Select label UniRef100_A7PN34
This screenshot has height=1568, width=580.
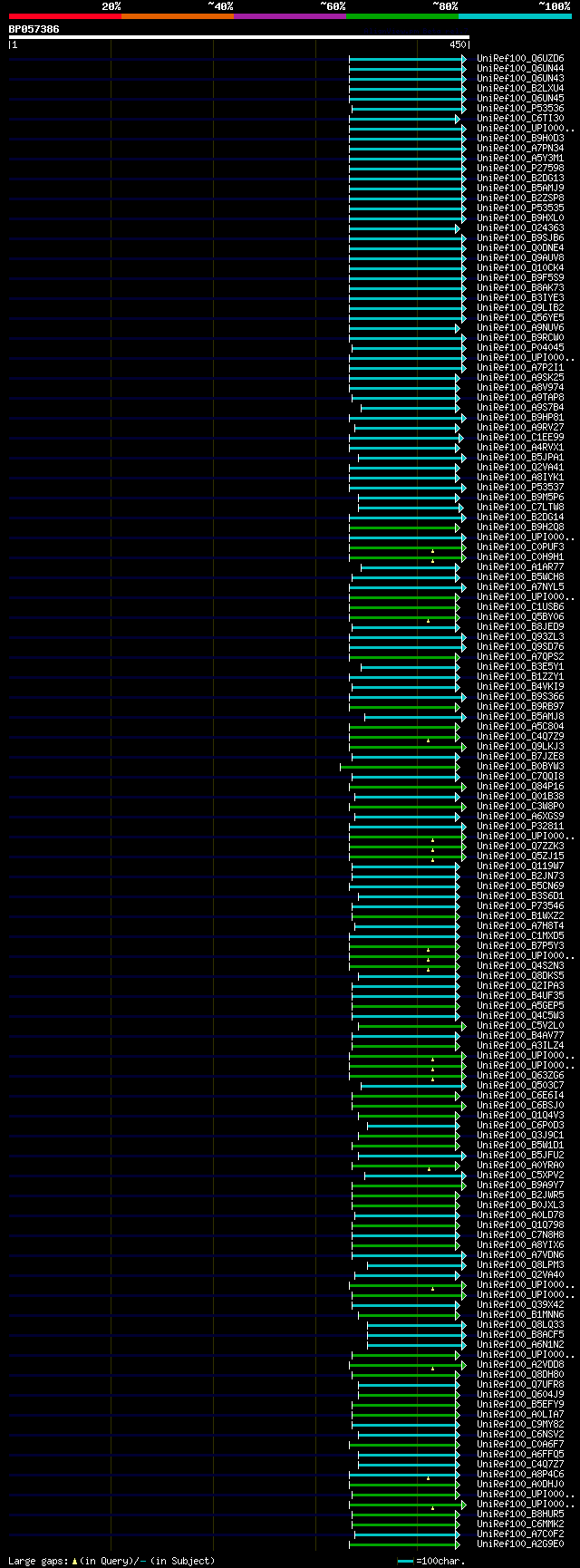click(x=520, y=149)
